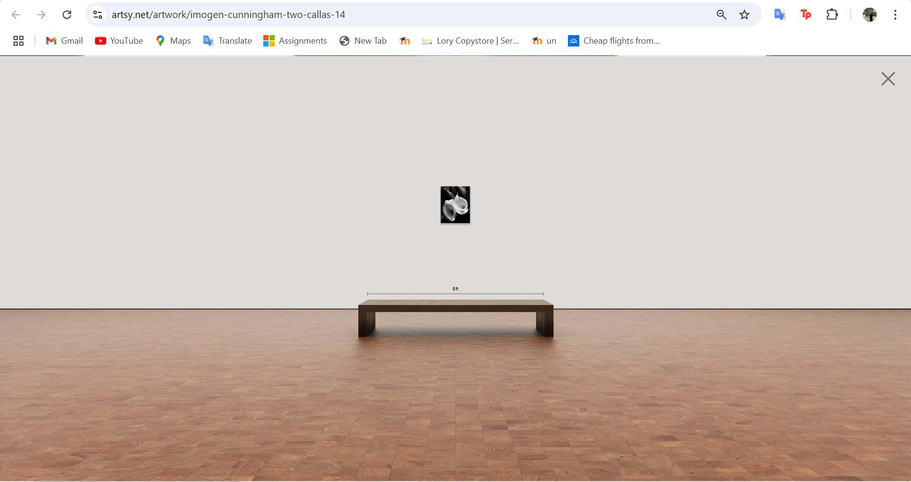Go back to previous page
911x482 pixels.
[x=16, y=15]
